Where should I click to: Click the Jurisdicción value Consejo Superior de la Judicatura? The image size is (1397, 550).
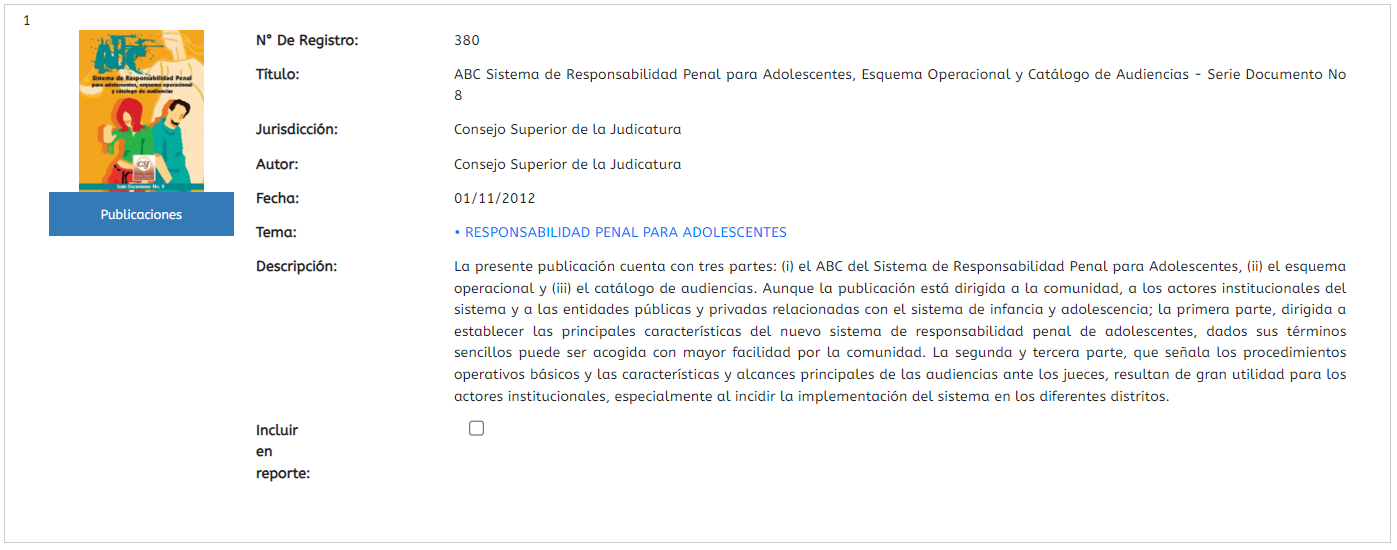pos(567,129)
